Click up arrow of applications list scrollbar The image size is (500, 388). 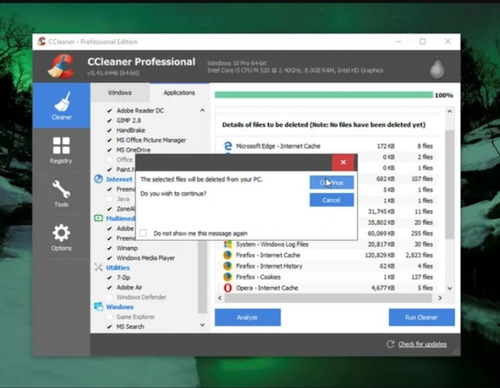[202, 110]
